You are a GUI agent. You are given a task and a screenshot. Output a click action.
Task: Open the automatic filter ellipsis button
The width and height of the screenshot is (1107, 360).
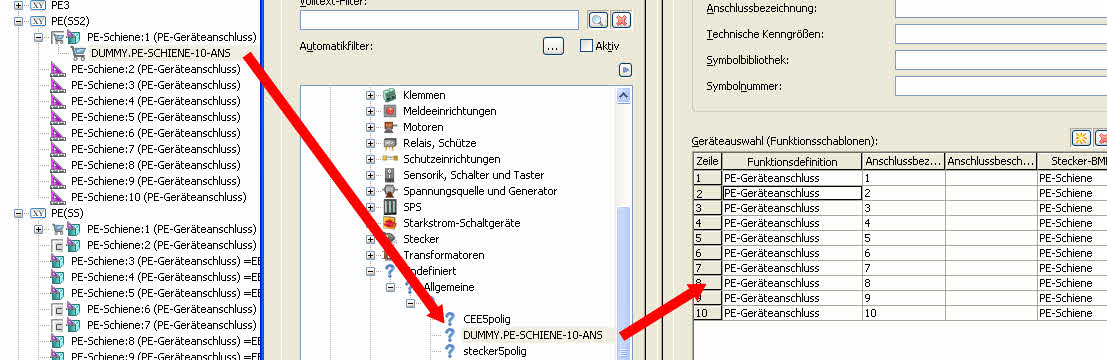(554, 46)
